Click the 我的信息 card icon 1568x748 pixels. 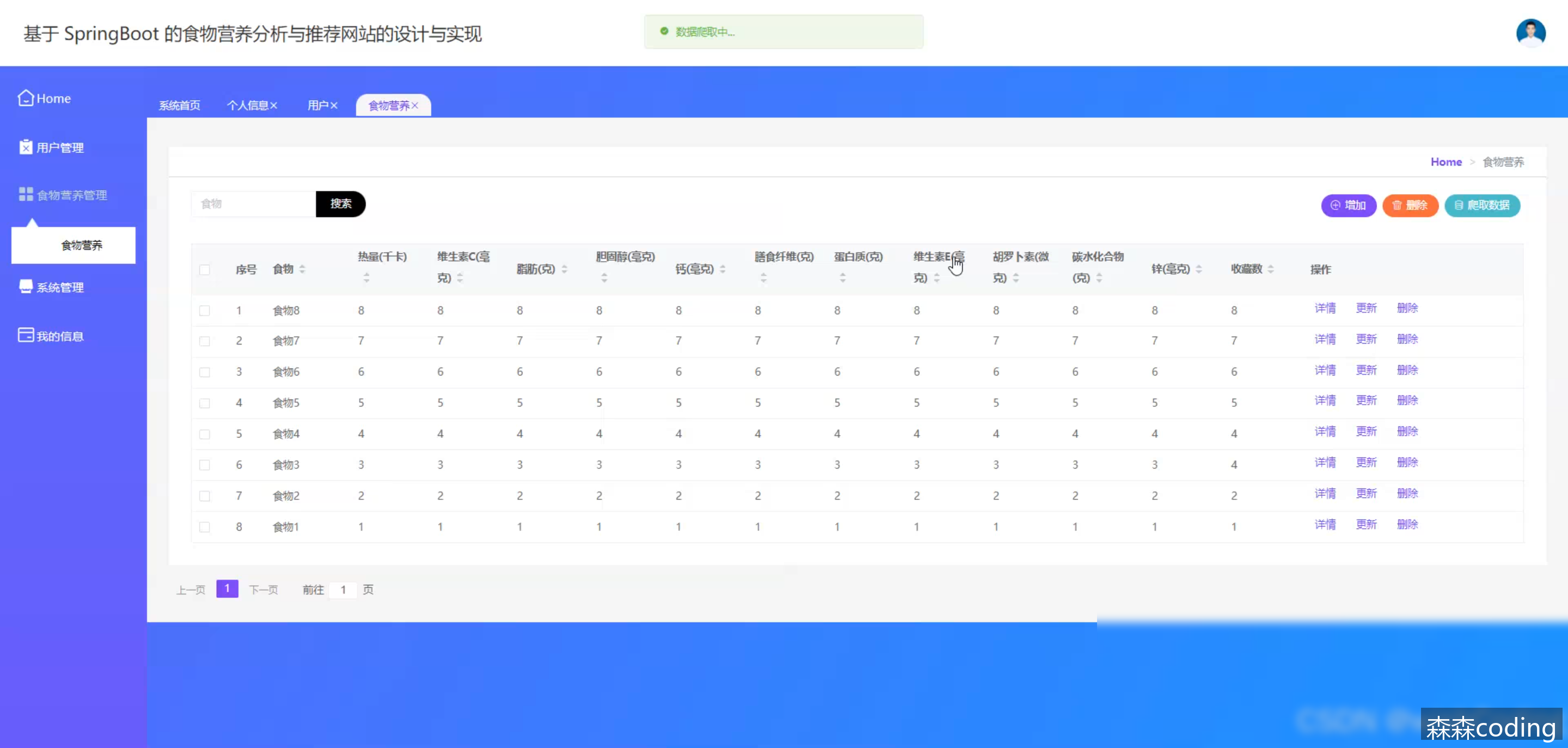tap(26, 335)
